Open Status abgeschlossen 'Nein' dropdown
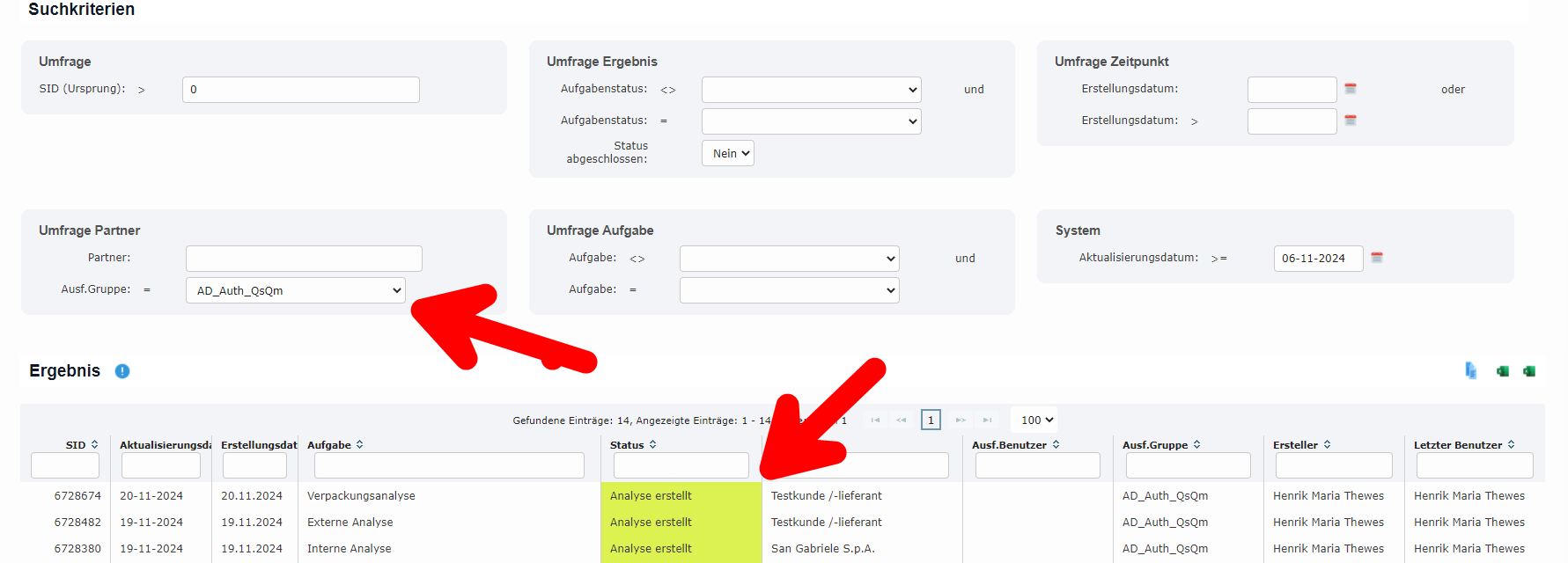1568x563 pixels. (728, 153)
